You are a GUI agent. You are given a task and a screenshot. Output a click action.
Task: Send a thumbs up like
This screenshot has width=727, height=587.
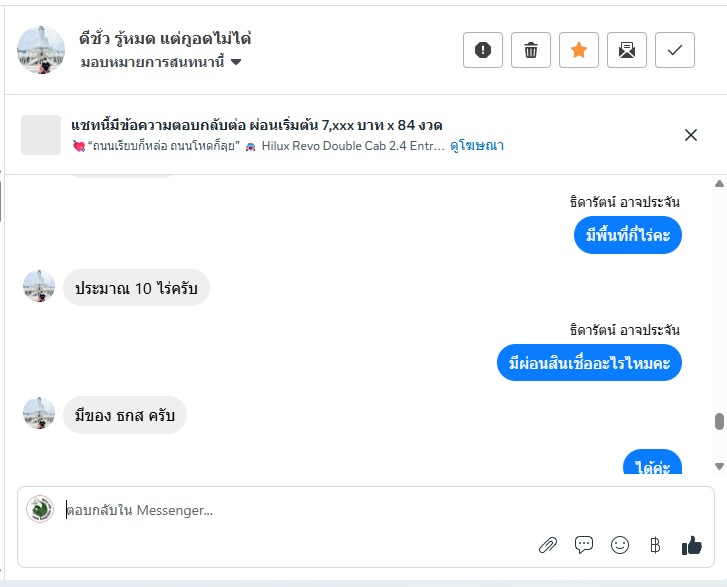pyautogui.click(x=691, y=545)
